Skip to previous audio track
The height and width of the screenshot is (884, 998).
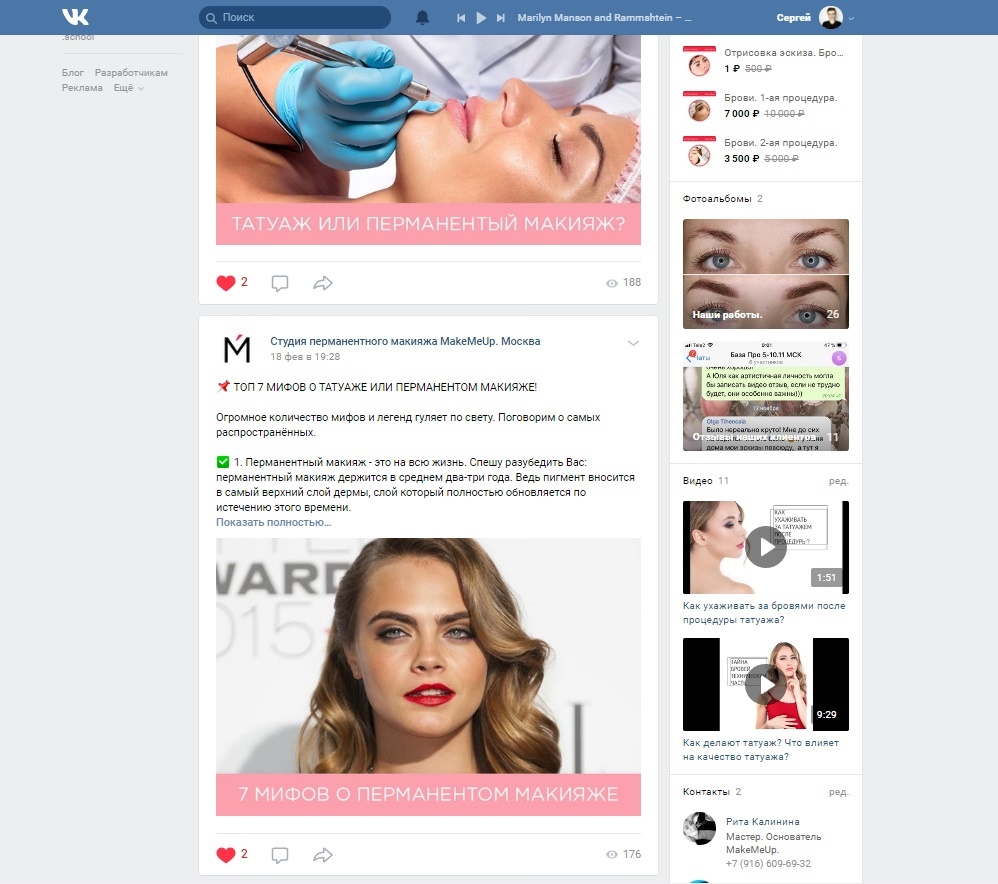pos(461,18)
